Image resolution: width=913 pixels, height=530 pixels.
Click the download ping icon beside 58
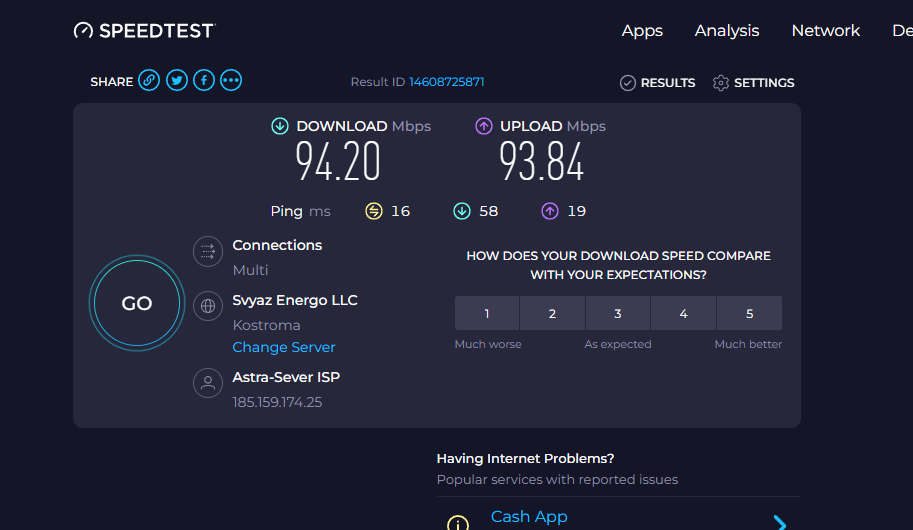click(x=462, y=211)
